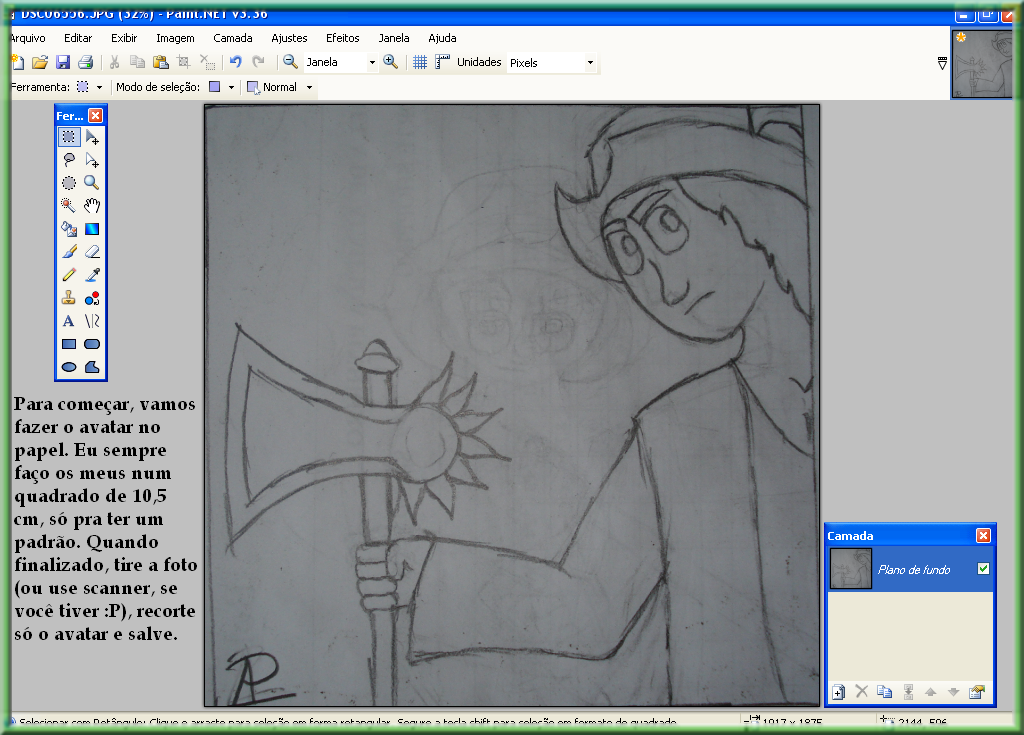
Task: Toggle visibility of Plano de fundo layer
Action: (983, 569)
